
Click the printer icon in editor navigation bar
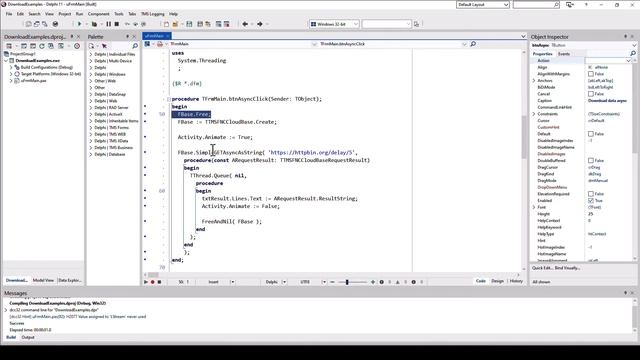(x=160, y=44)
